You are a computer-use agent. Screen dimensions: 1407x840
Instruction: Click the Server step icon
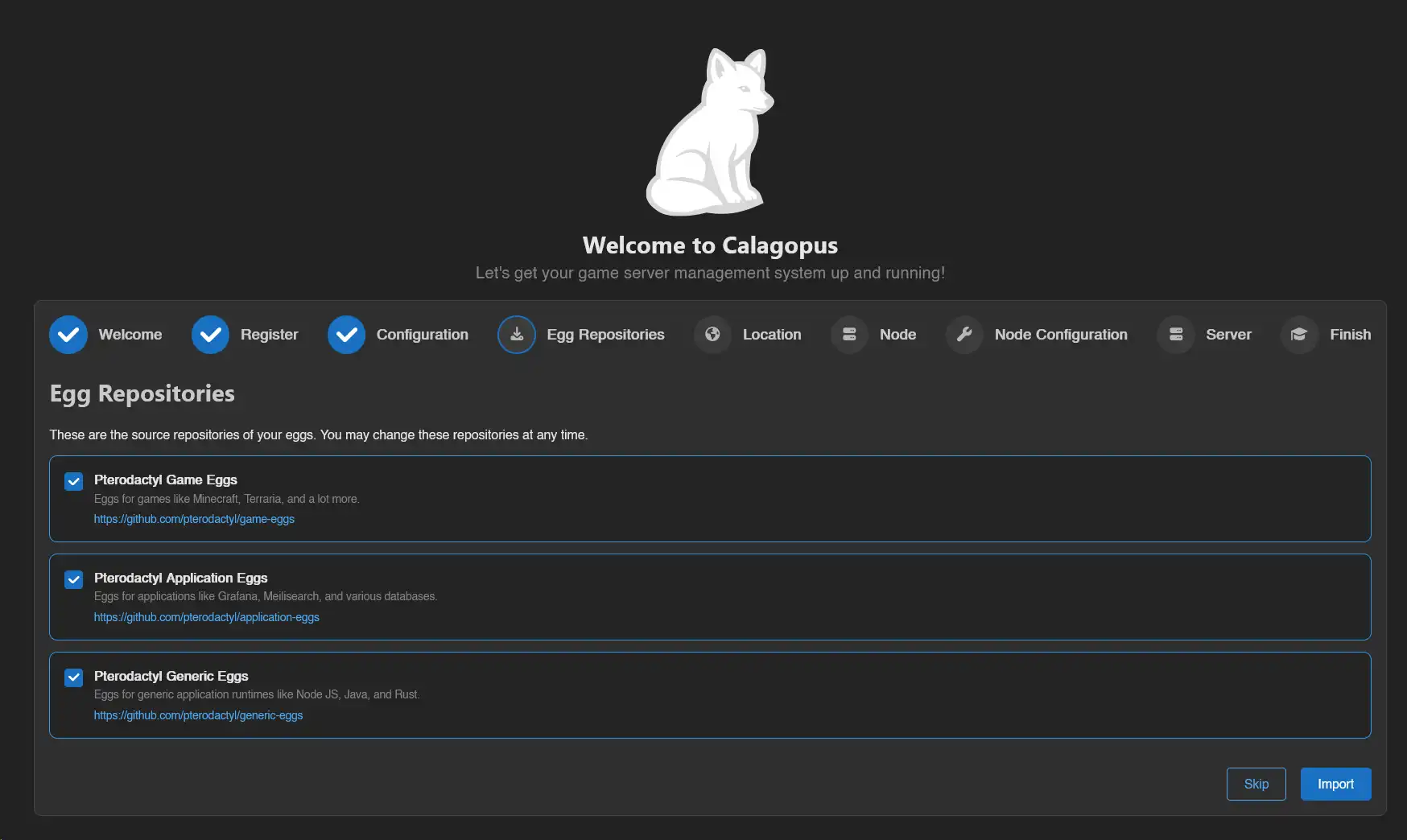pyautogui.click(x=1176, y=335)
